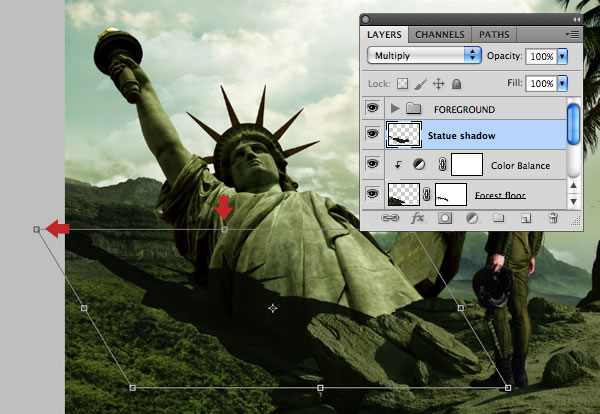Toggle lock position move icon

[x=439, y=83]
